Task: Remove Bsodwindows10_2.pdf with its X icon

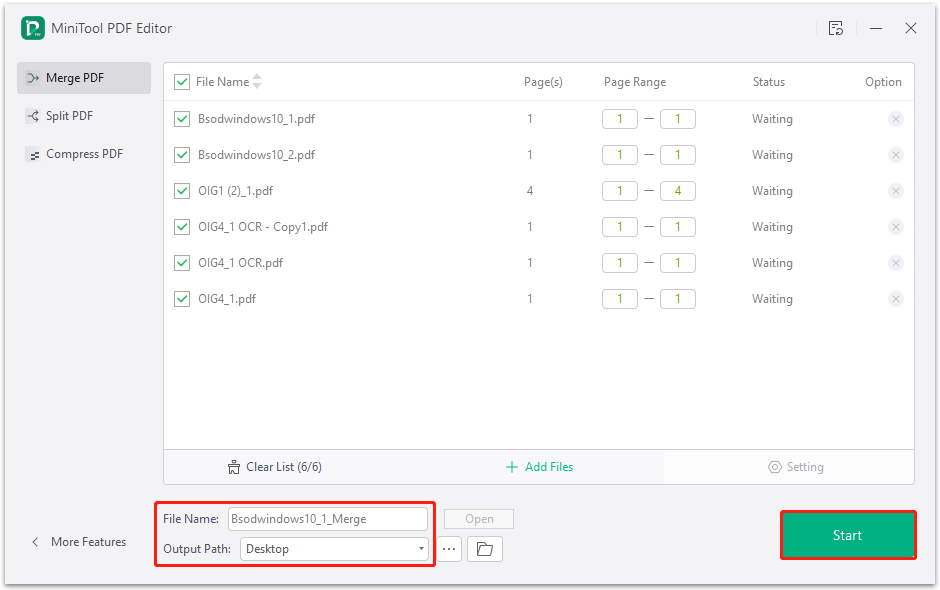Action: coord(896,155)
